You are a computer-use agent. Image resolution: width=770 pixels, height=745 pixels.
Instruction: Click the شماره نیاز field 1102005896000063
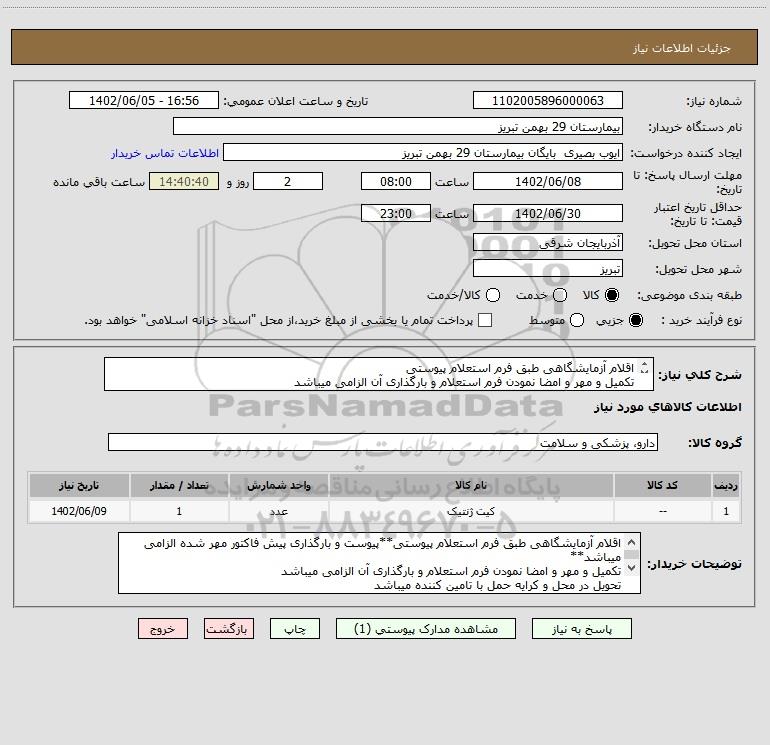pos(548,100)
